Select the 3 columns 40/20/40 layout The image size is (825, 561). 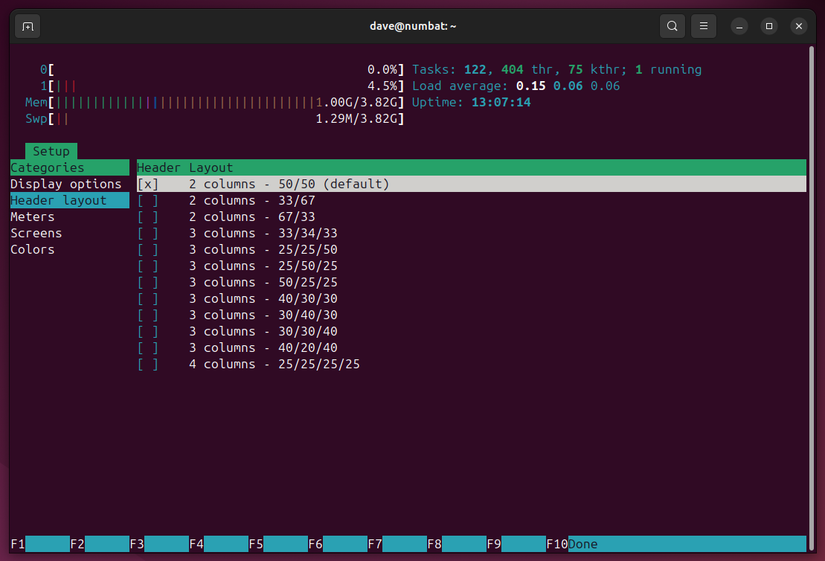coord(471,348)
